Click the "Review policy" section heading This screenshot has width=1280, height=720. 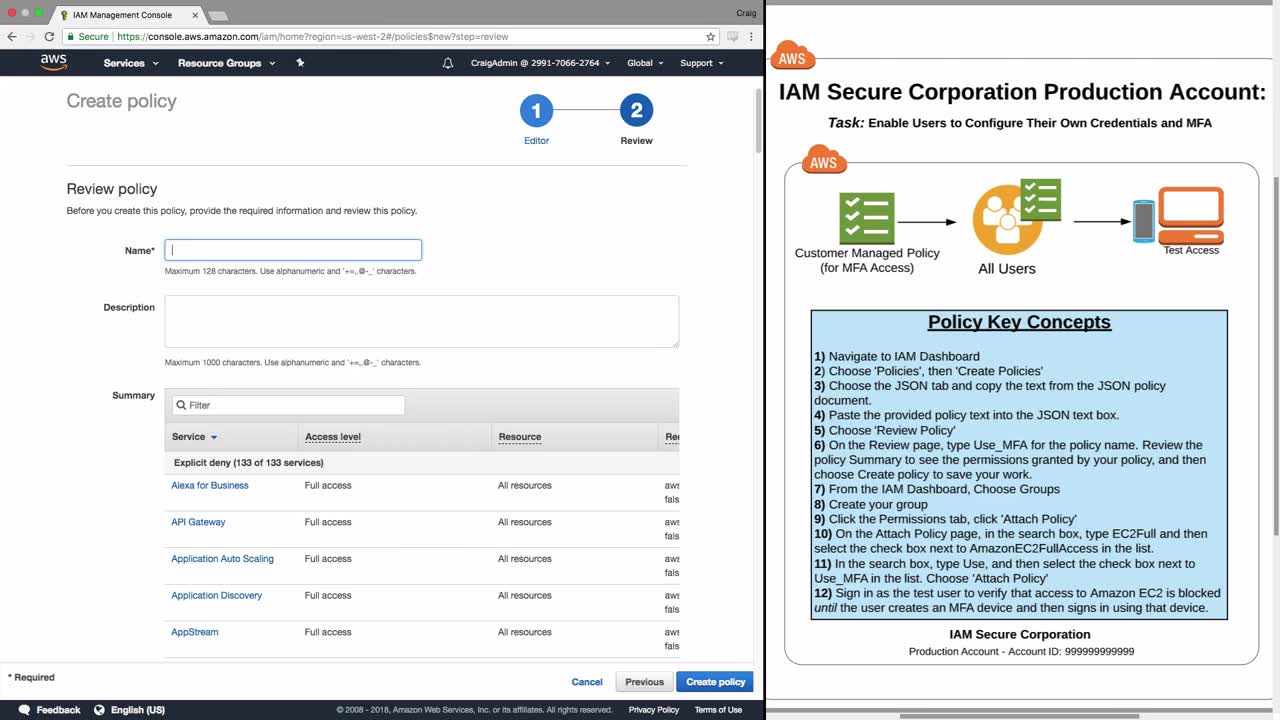click(x=112, y=189)
